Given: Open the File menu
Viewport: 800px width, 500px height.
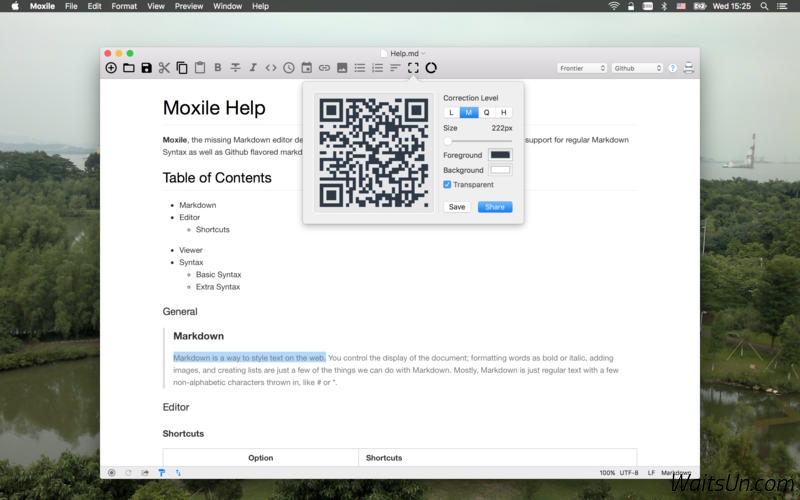Looking at the screenshot, I should (x=71, y=6).
